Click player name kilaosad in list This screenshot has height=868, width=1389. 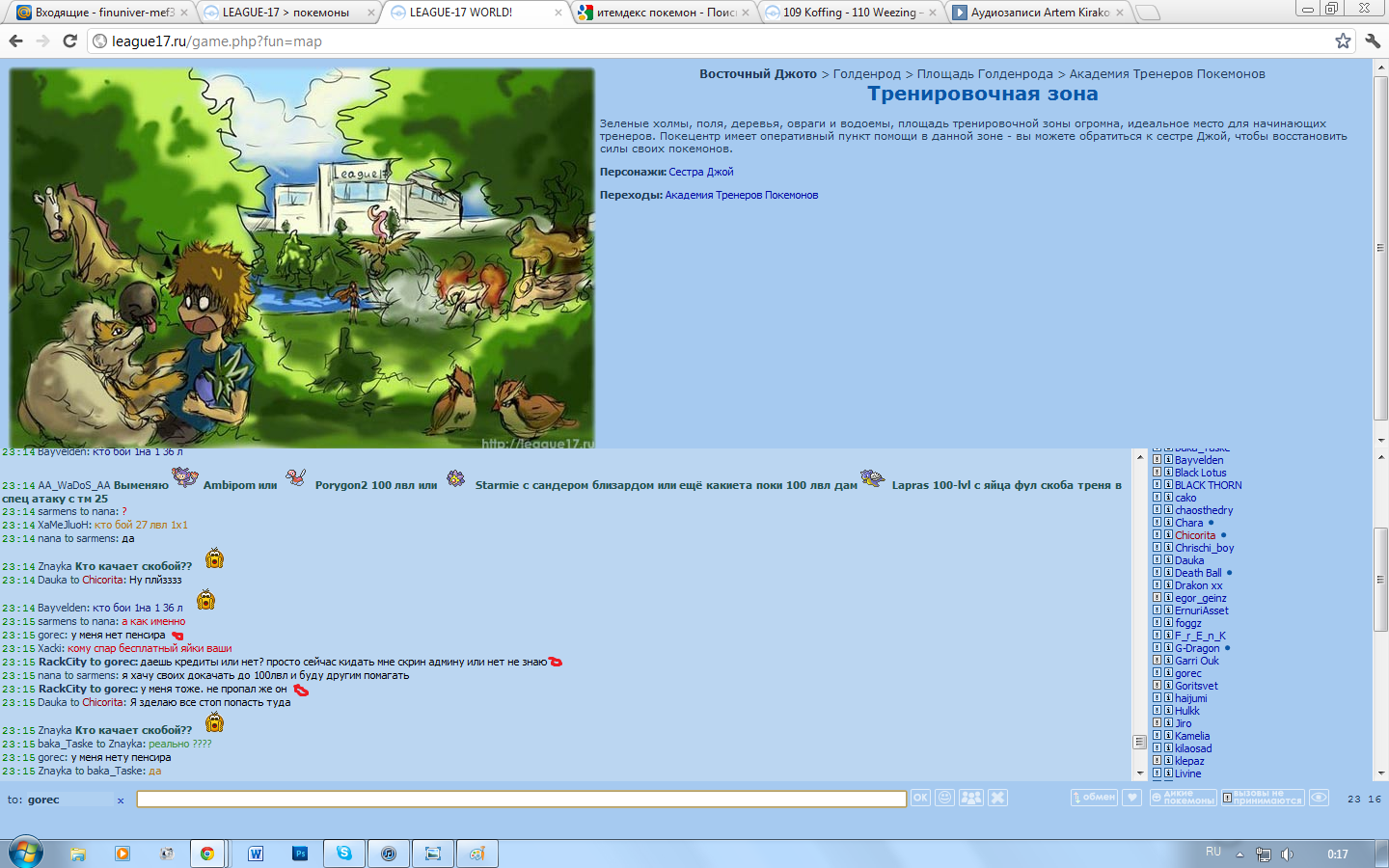point(1193,748)
